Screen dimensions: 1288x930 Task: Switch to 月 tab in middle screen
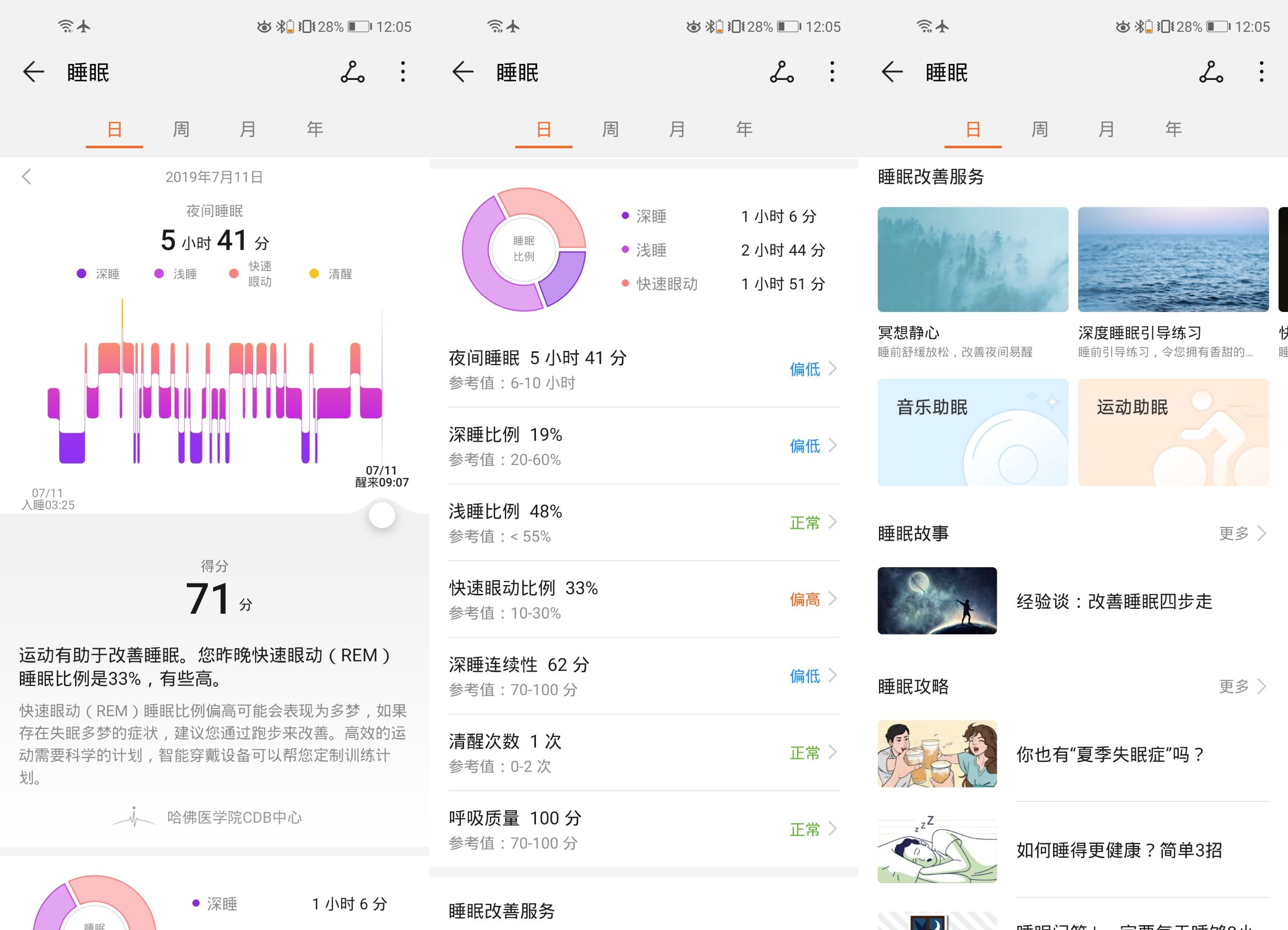point(677,129)
